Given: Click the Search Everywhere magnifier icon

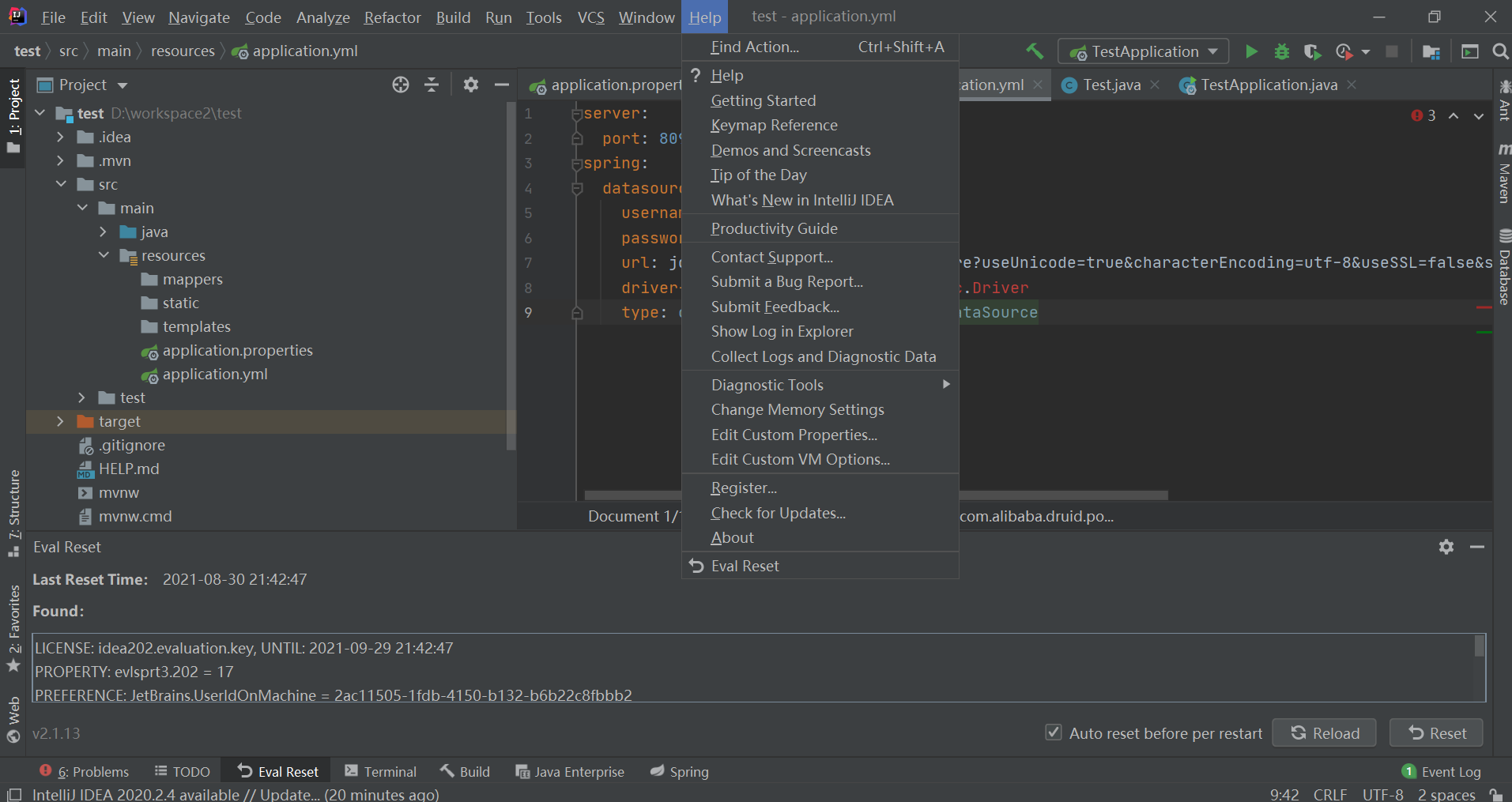Looking at the screenshot, I should click(1500, 51).
